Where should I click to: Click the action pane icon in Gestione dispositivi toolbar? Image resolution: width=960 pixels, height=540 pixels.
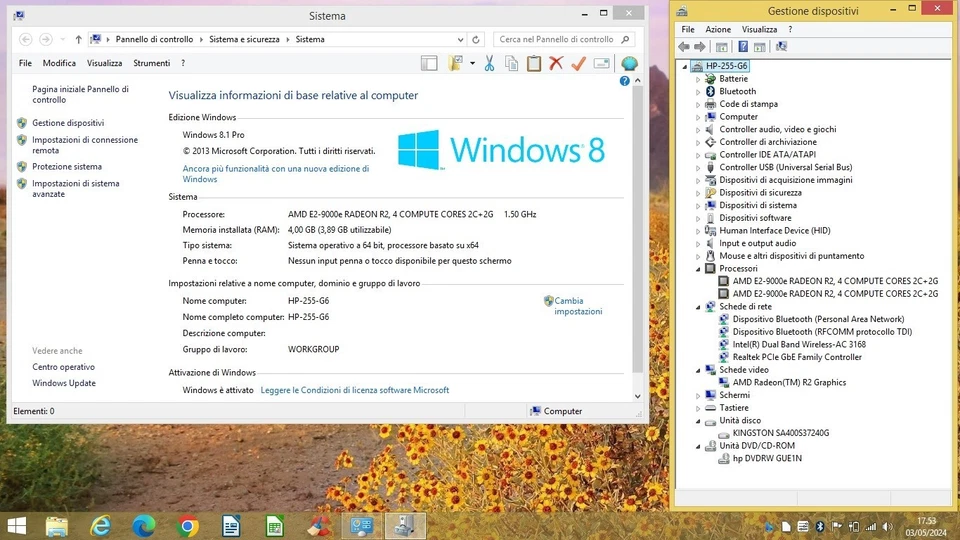click(x=760, y=47)
